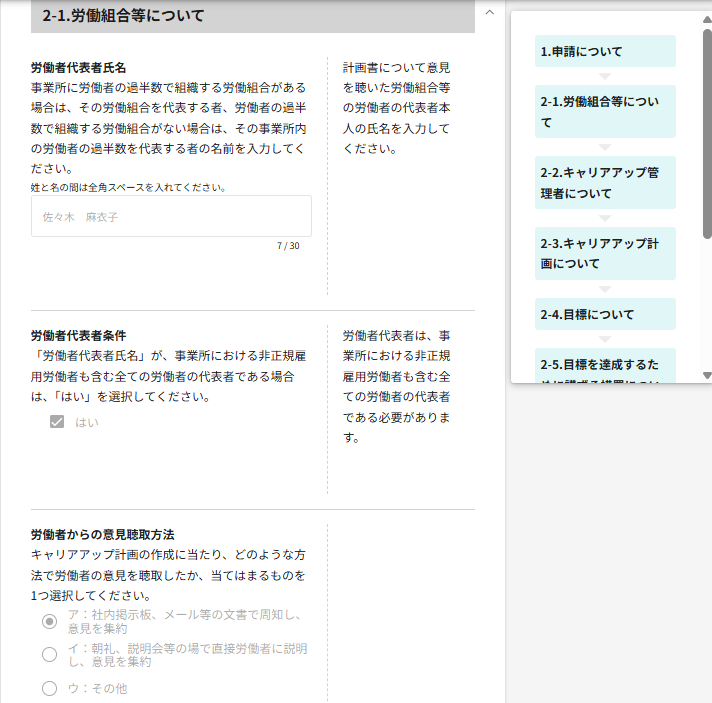Image resolution: width=712 pixels, height=703 pixels.
Task: Go to 1.申請について in navigation
Action: [605, 51]
